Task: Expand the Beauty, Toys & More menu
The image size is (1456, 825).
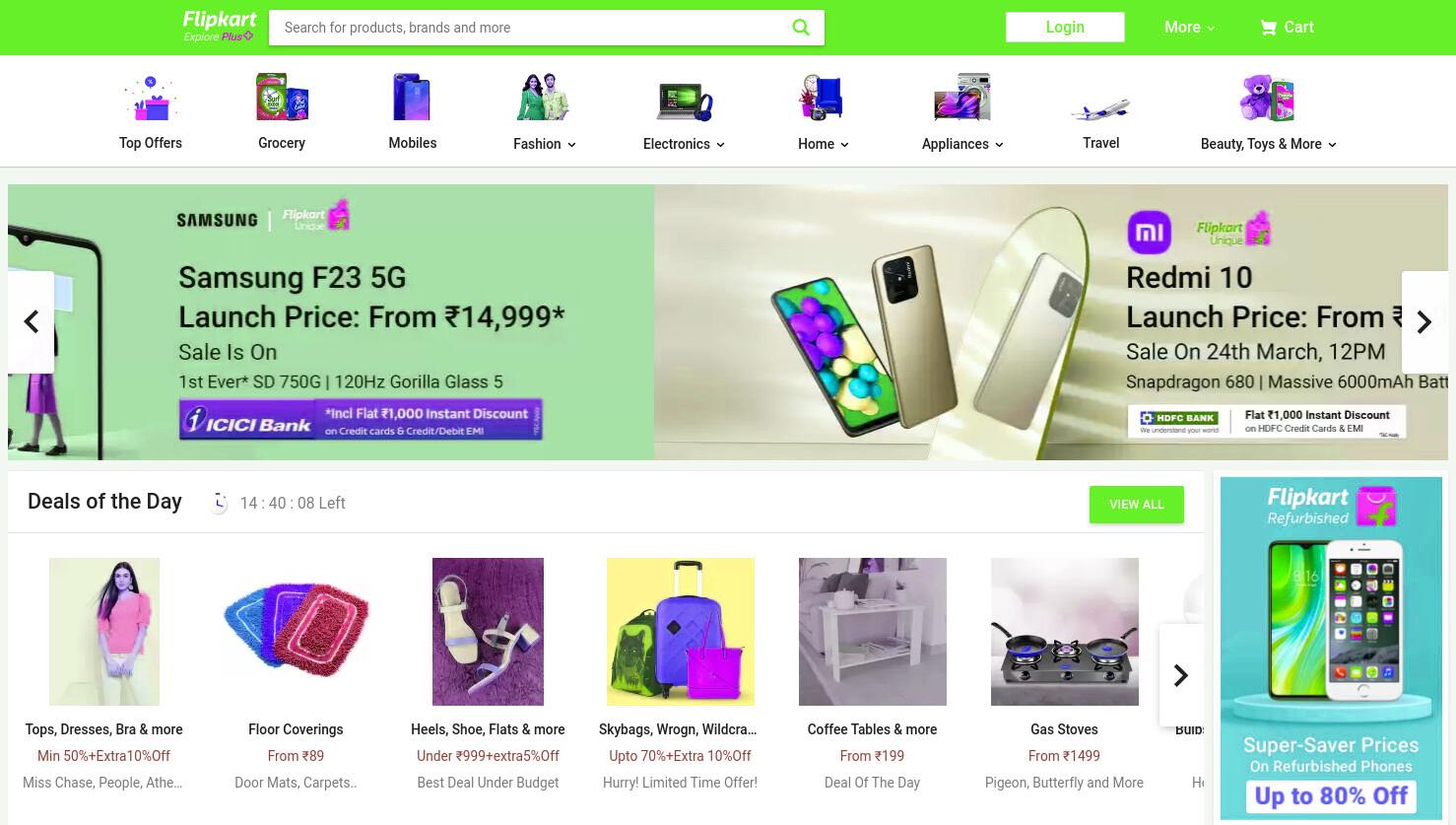Action: (1268, 144)
